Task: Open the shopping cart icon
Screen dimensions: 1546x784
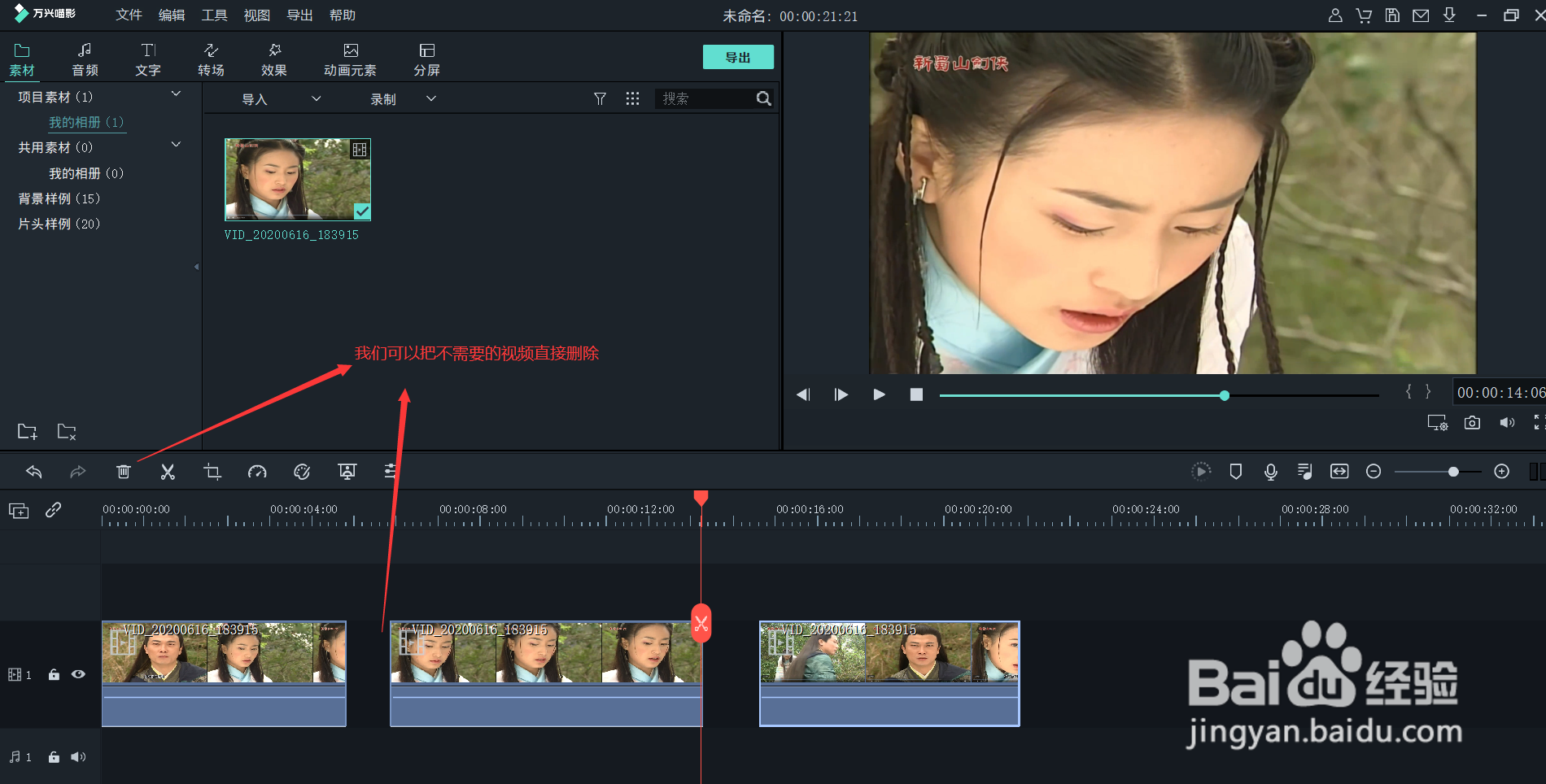Action: pos(1364,15)
